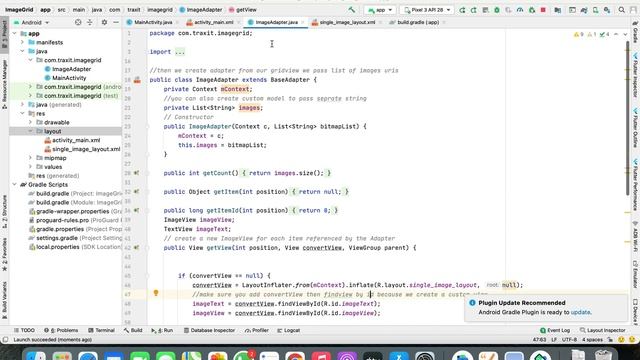Open the Database Inspector tool window
The image size is (640, 360).
[x=209, y=330]
